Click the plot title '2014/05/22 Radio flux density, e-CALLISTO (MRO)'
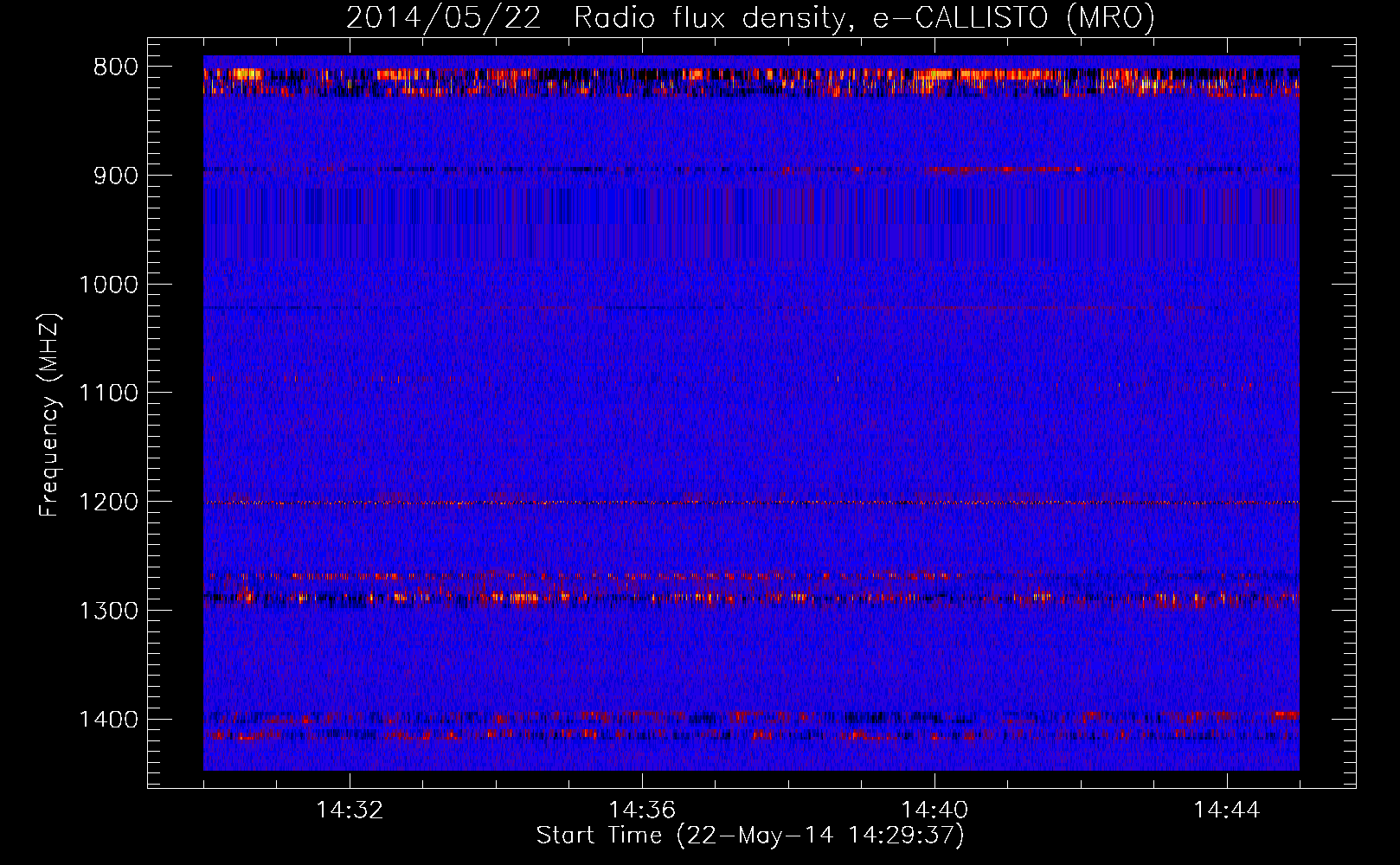1400x865 pixels. [750, 17]
